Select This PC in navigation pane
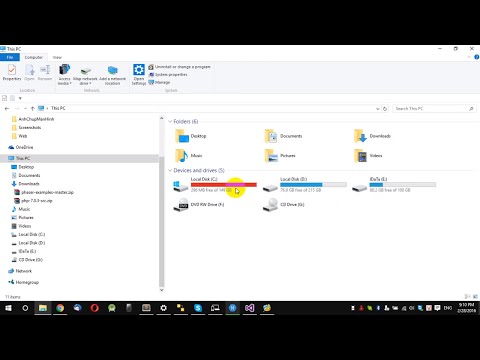This screenshot has height=360, width=480. (x=23, y=158)
